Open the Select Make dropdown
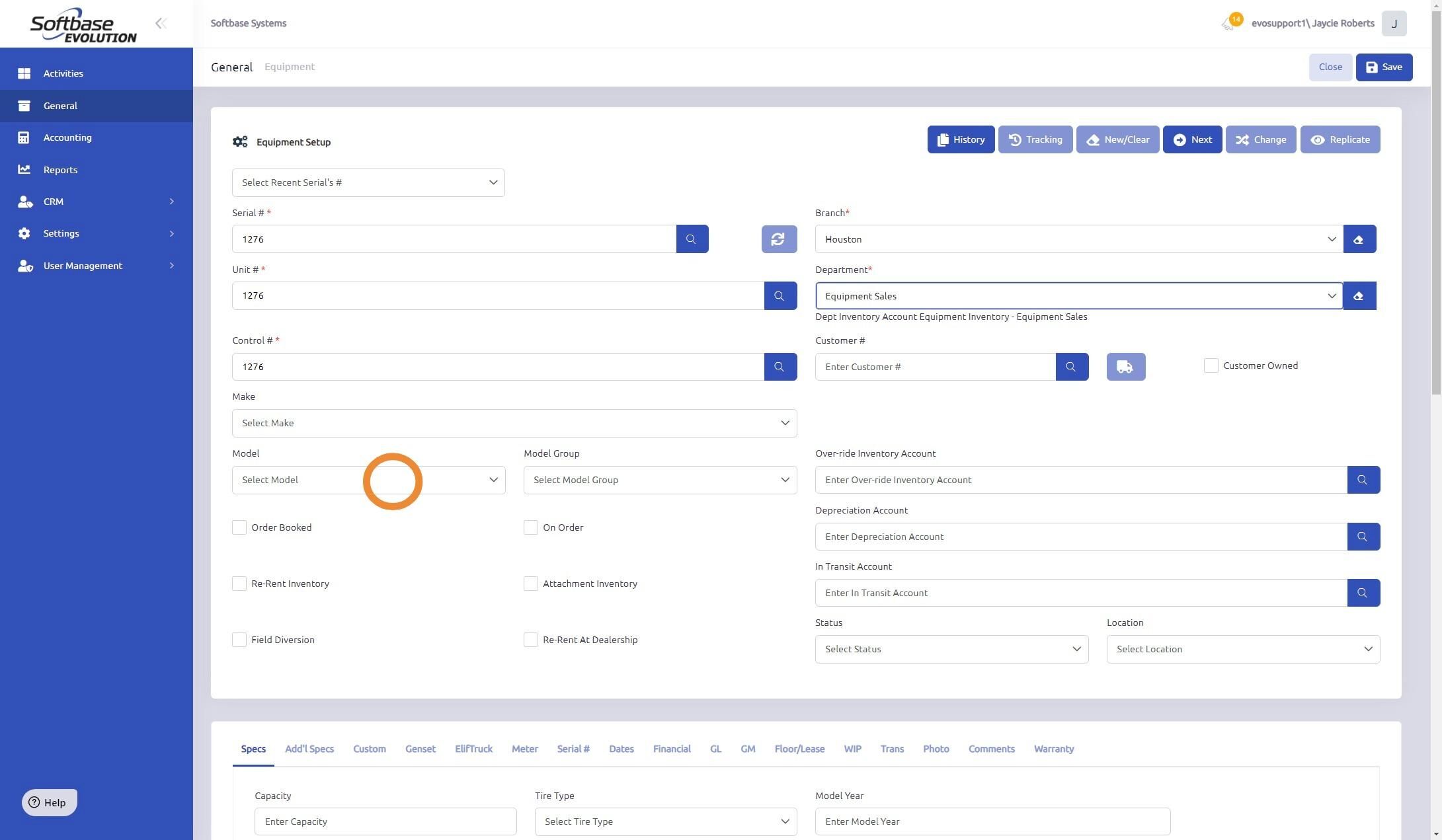Screen dimensions: 1442x840 [514, 423]
